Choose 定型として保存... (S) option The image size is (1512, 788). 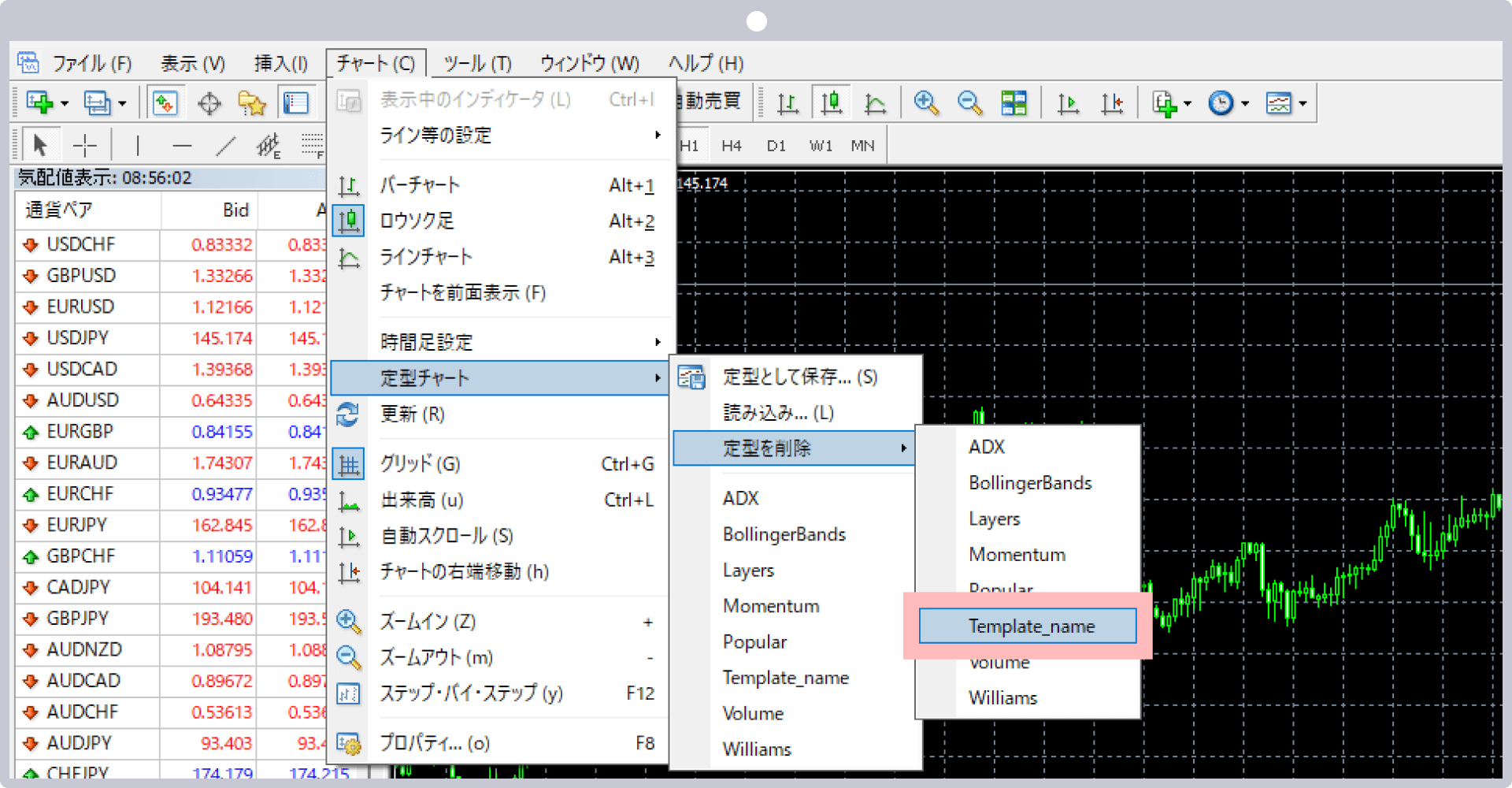[x=799, y=377]
